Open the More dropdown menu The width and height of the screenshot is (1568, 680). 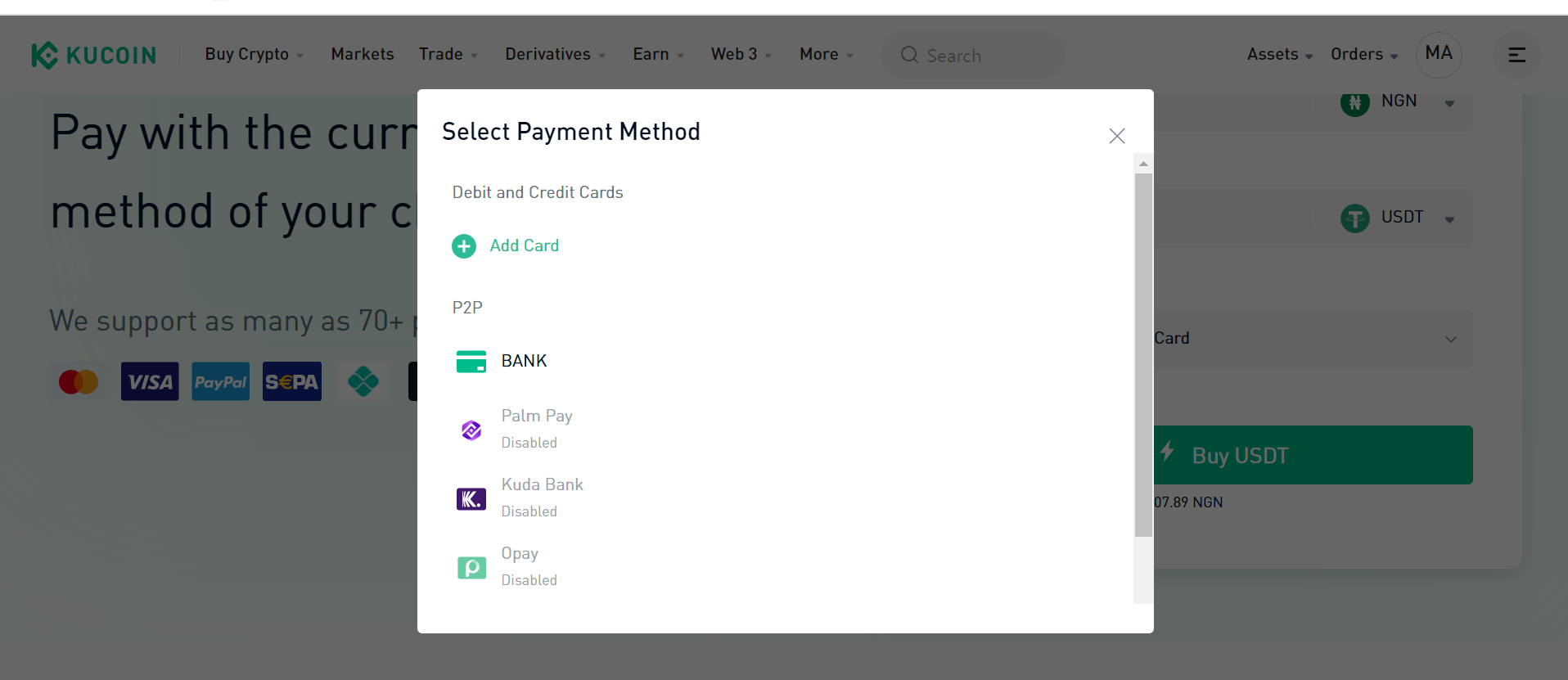(x=827, y=55)
